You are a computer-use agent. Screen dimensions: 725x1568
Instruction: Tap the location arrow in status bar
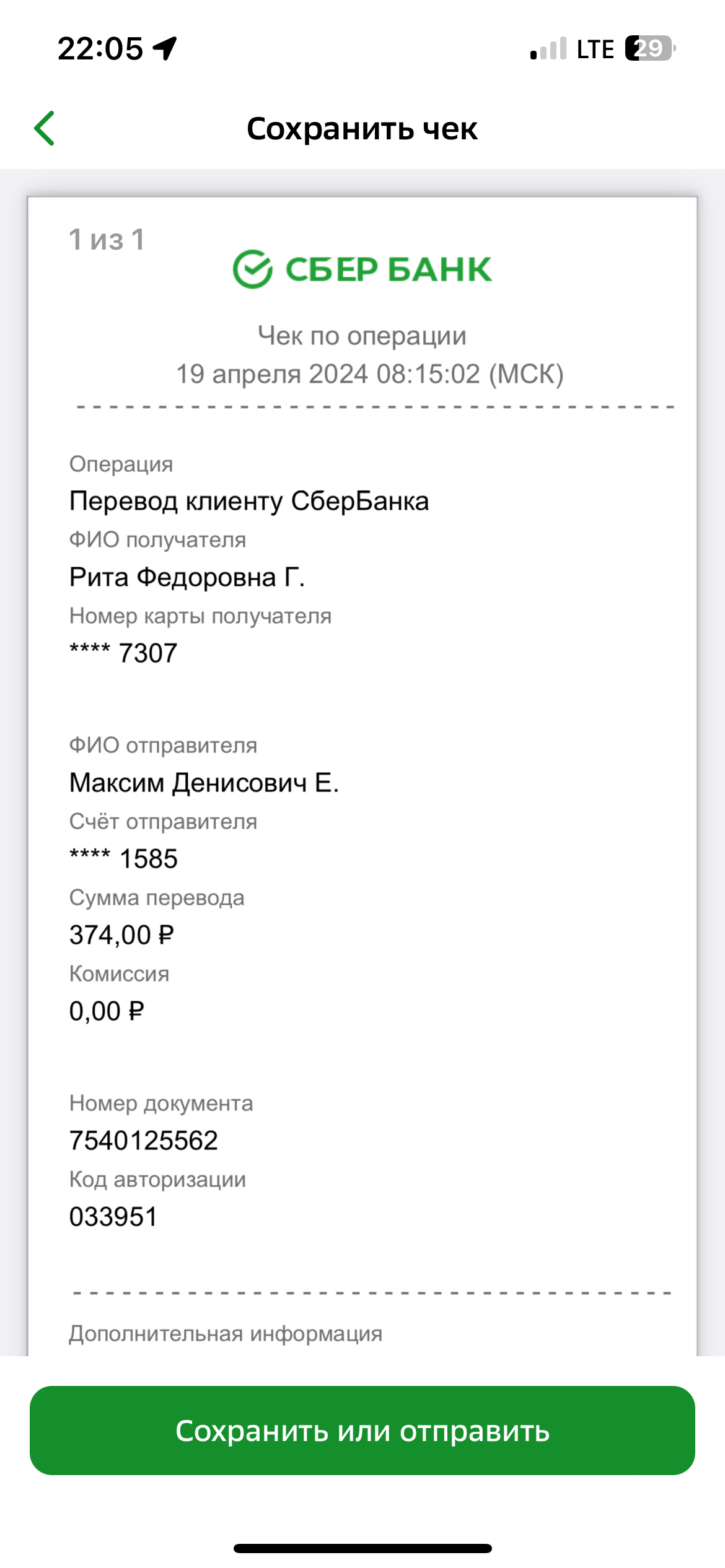165,48
